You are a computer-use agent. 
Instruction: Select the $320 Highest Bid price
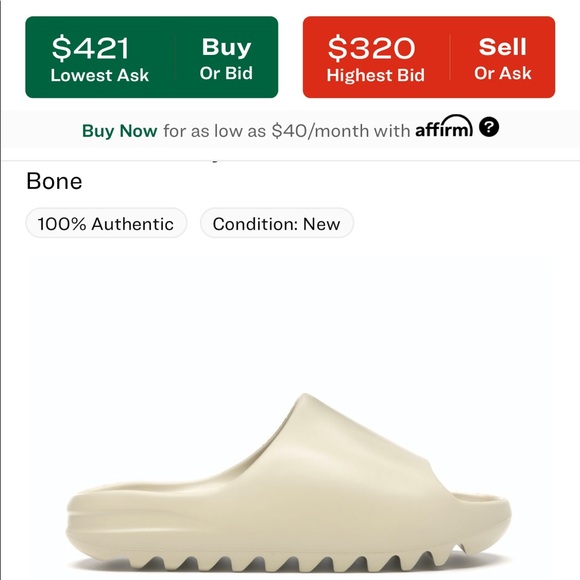(x=371, y=48)
